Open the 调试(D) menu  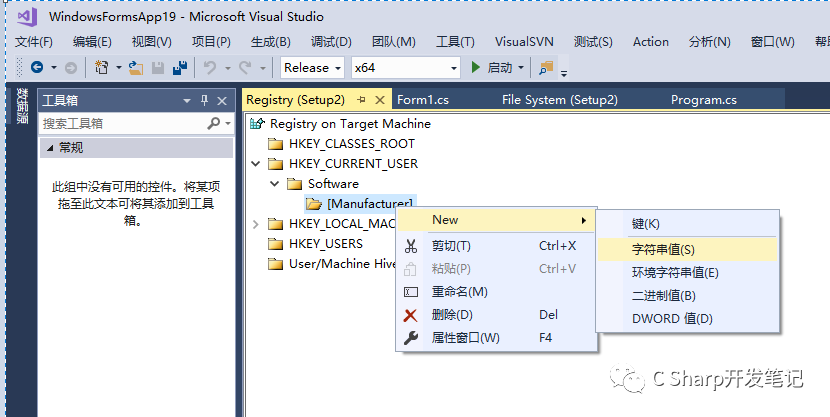click(x=331, y=42)
